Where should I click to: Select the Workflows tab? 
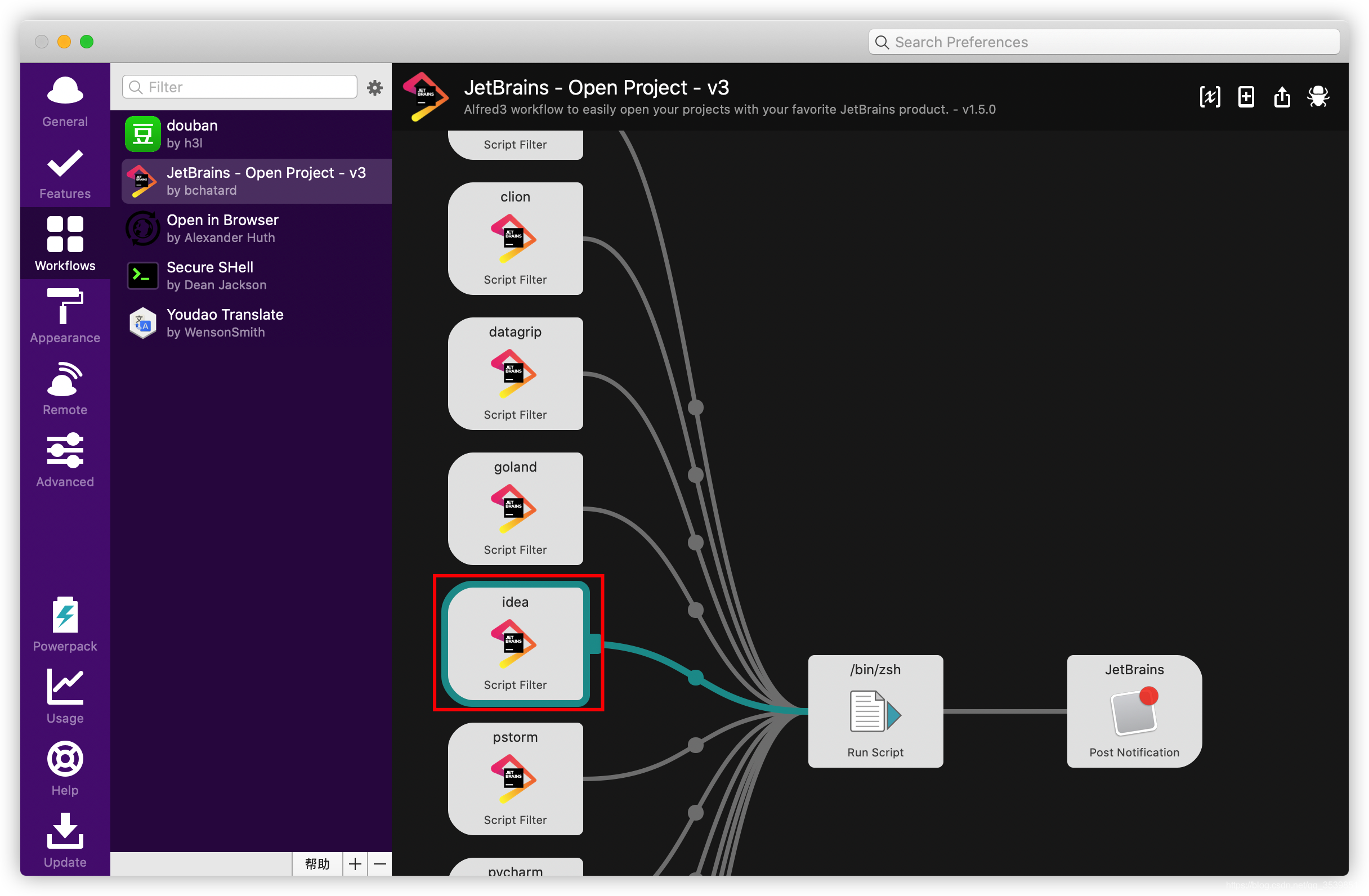[x=65, y=243]
